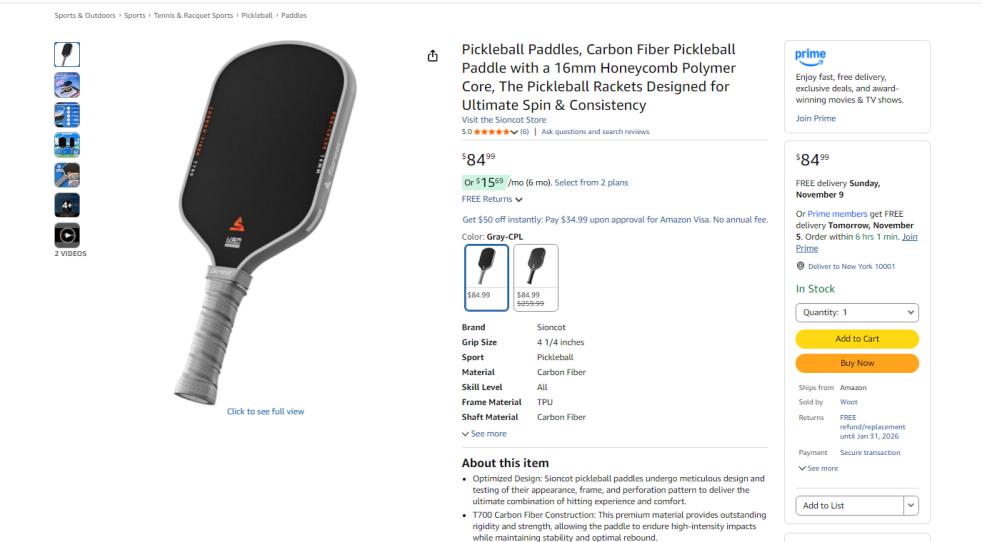Click the share icon beside the product title
Image resolution: width=982 pixels, height=542 pixels.
[x=432, y=56]
